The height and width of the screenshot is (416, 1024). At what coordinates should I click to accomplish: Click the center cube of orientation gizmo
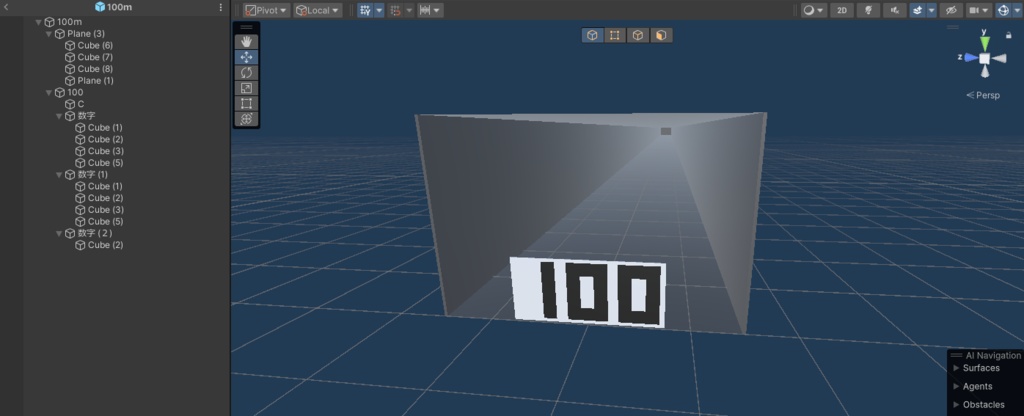[x=984, y=58]
